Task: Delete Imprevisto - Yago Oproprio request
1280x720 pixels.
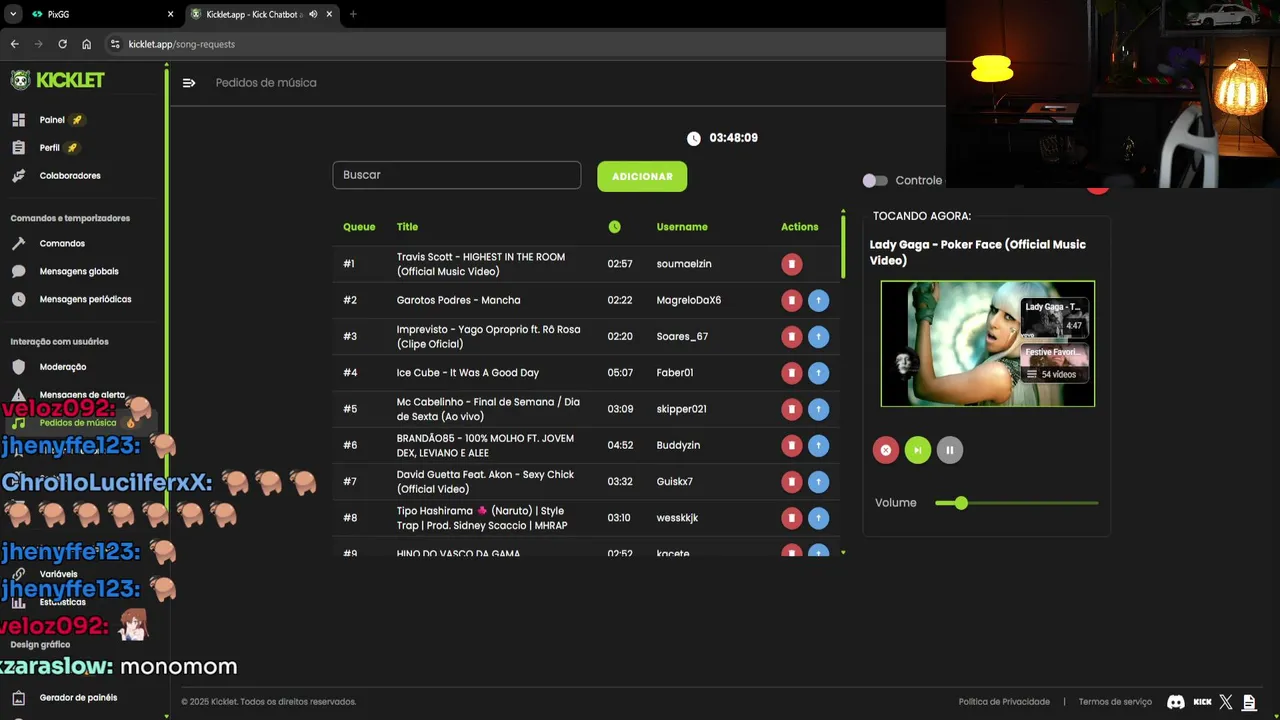Action: pos(791,336)
